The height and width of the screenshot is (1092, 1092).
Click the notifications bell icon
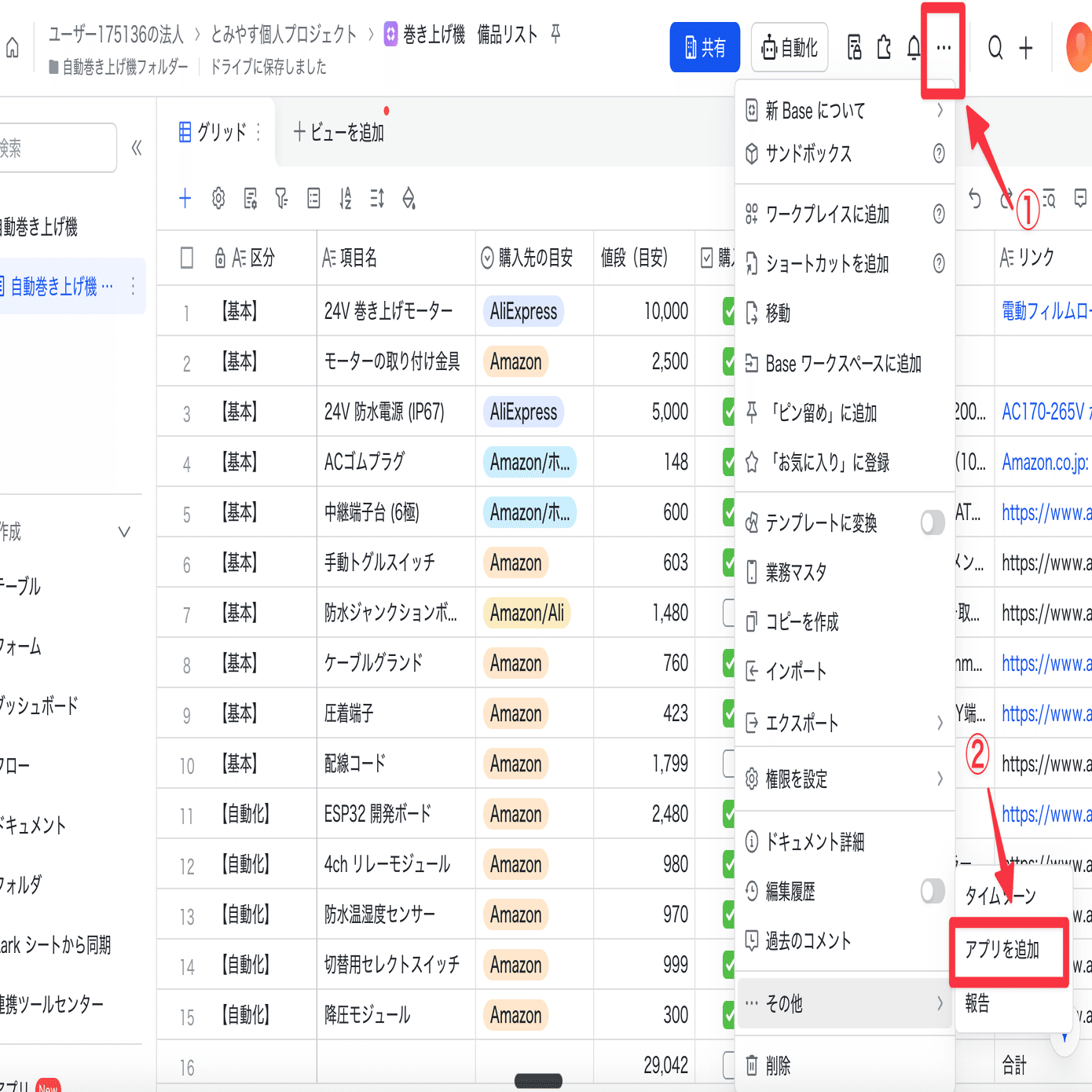click(912, 47)
